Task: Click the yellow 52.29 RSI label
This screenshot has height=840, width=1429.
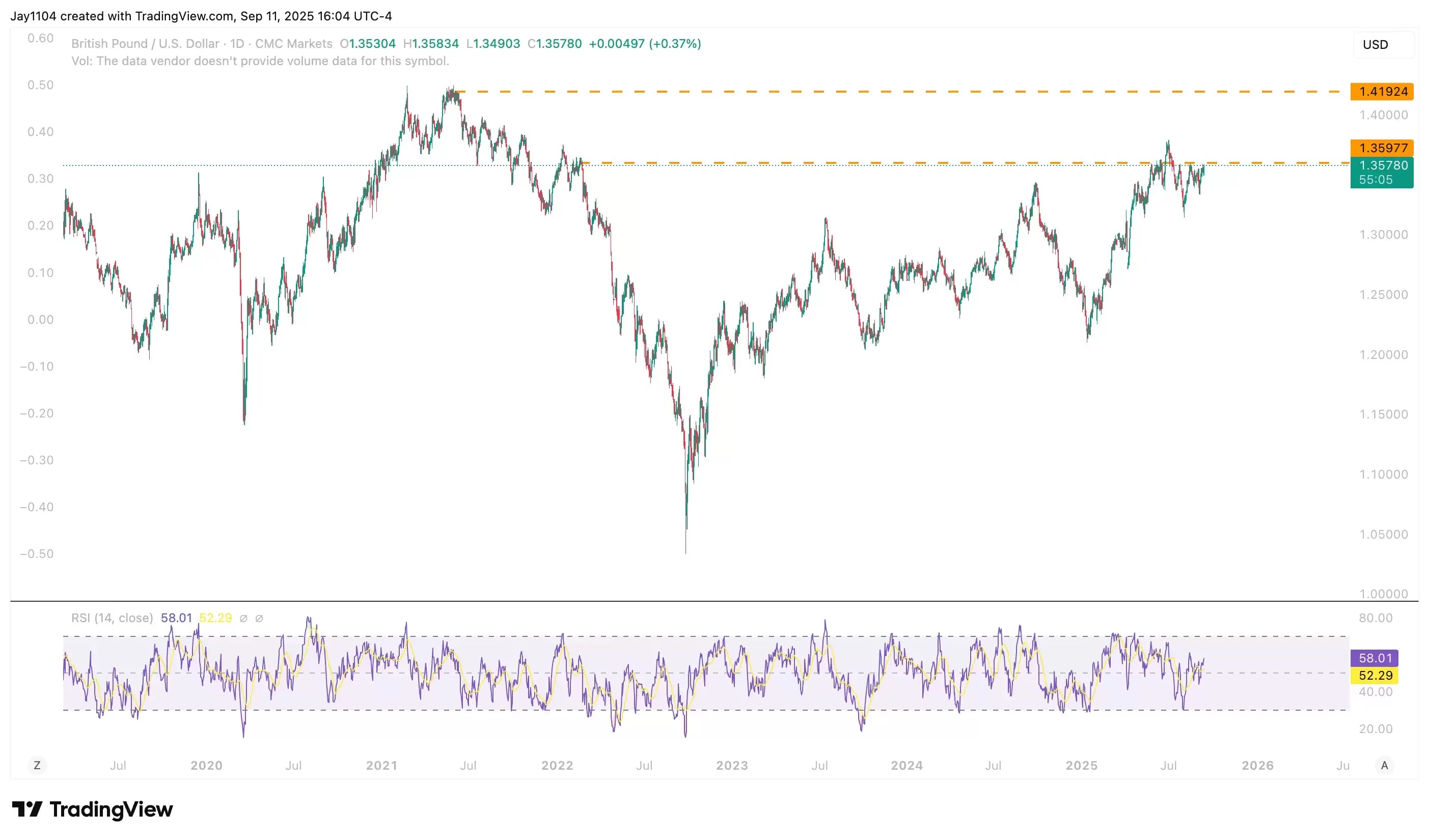Action: click(x=1375, y=675)
